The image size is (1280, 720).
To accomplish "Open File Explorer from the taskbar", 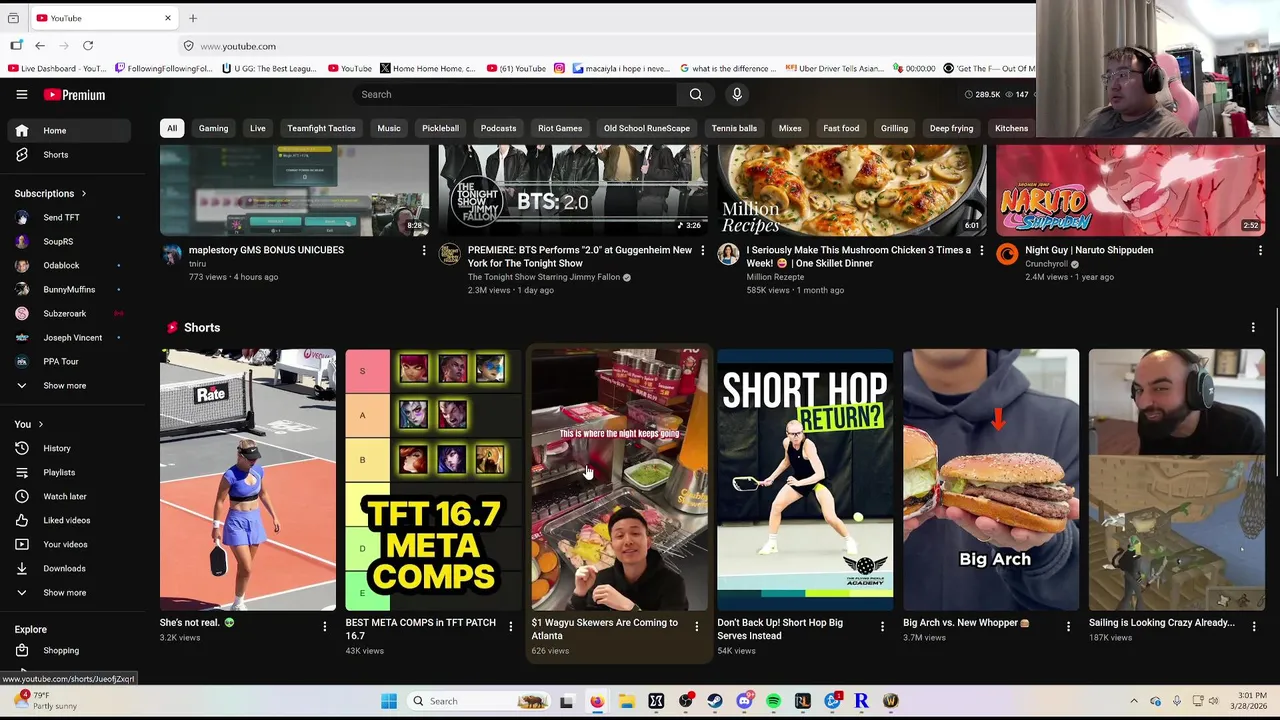I will pyautogui.click(x=626, y=701).
